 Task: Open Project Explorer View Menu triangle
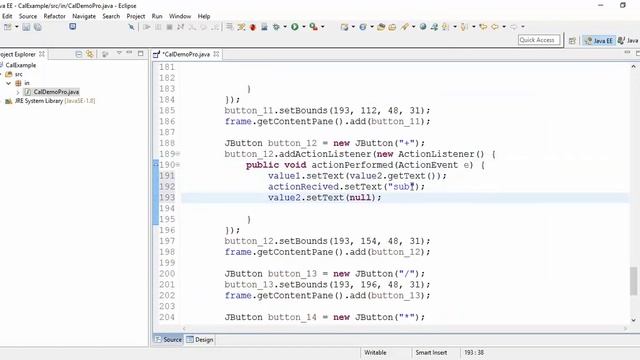(x=119, y=53)
